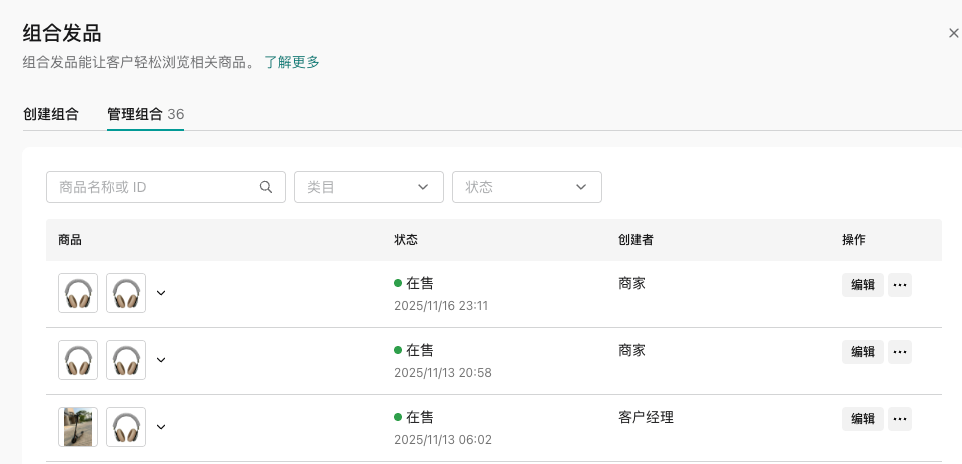The image size is (962, 464).
Task: Open more actions for the 20:58 row
Action: pyautogui.click(x=900, y=352)
